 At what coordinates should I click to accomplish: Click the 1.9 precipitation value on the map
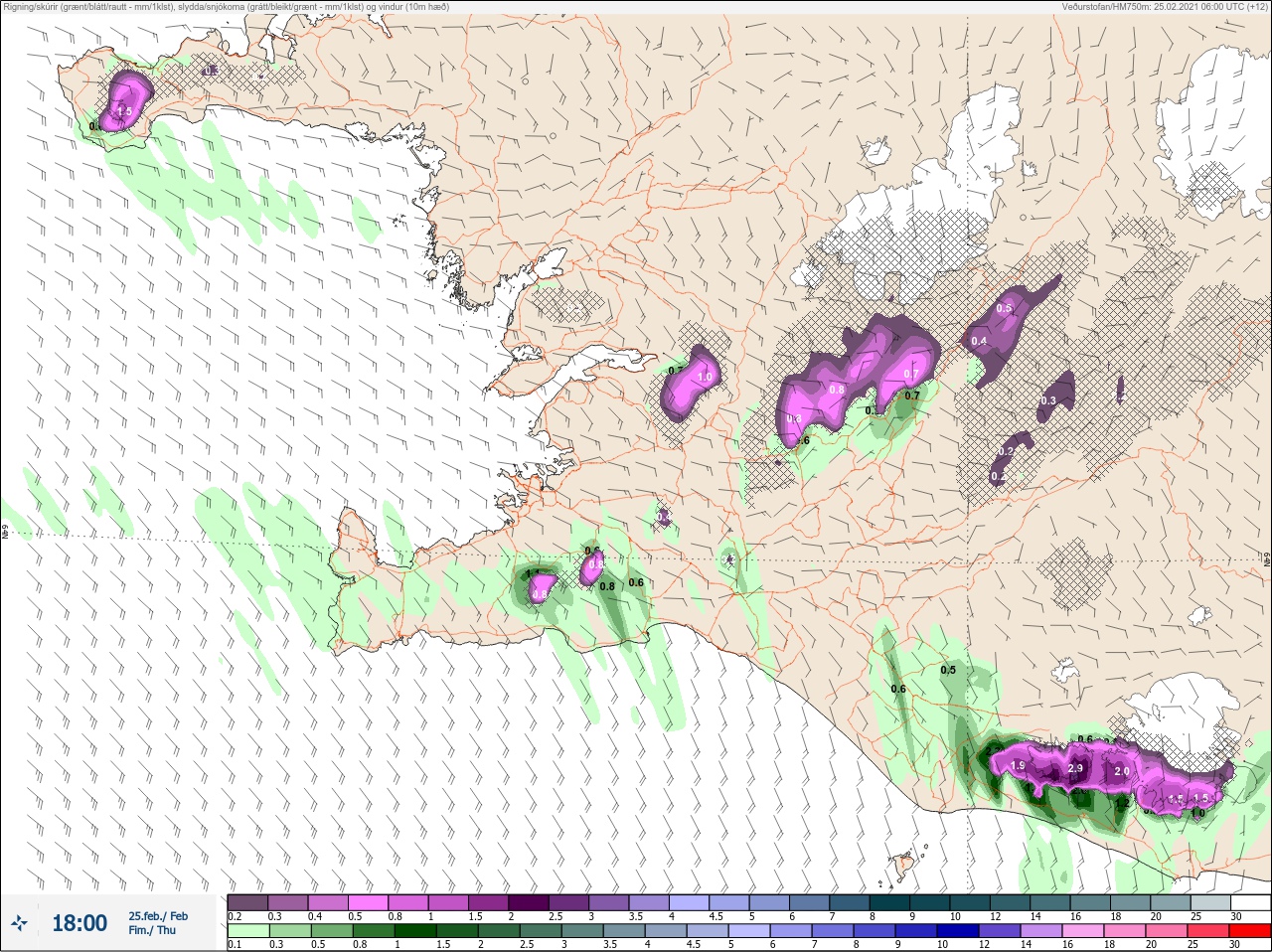point(1018,766)
